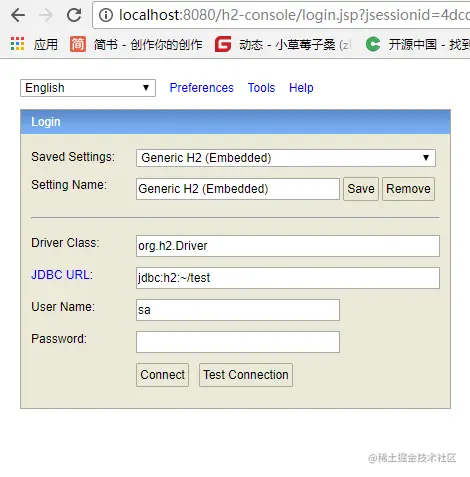Click the Preferences link
This screenshot has width=470, height=477.
[201, 88]
